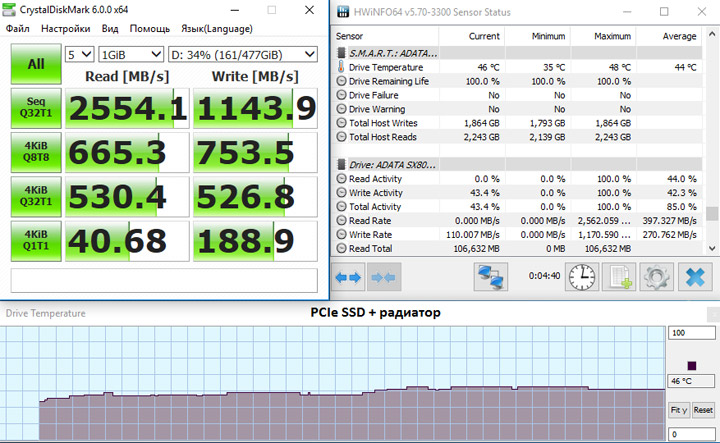
Task: Click the Reset button on the graph
Action: [x=703, y=410]
